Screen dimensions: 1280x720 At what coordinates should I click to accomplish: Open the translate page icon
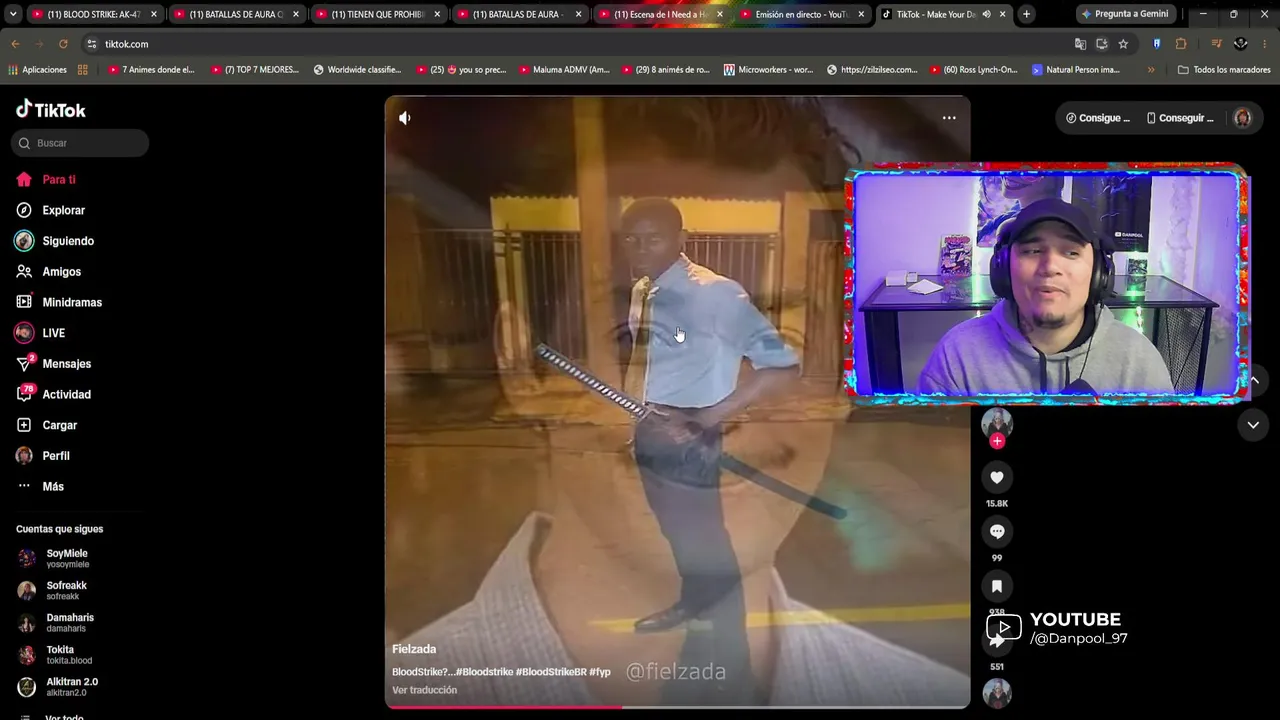1080,44
